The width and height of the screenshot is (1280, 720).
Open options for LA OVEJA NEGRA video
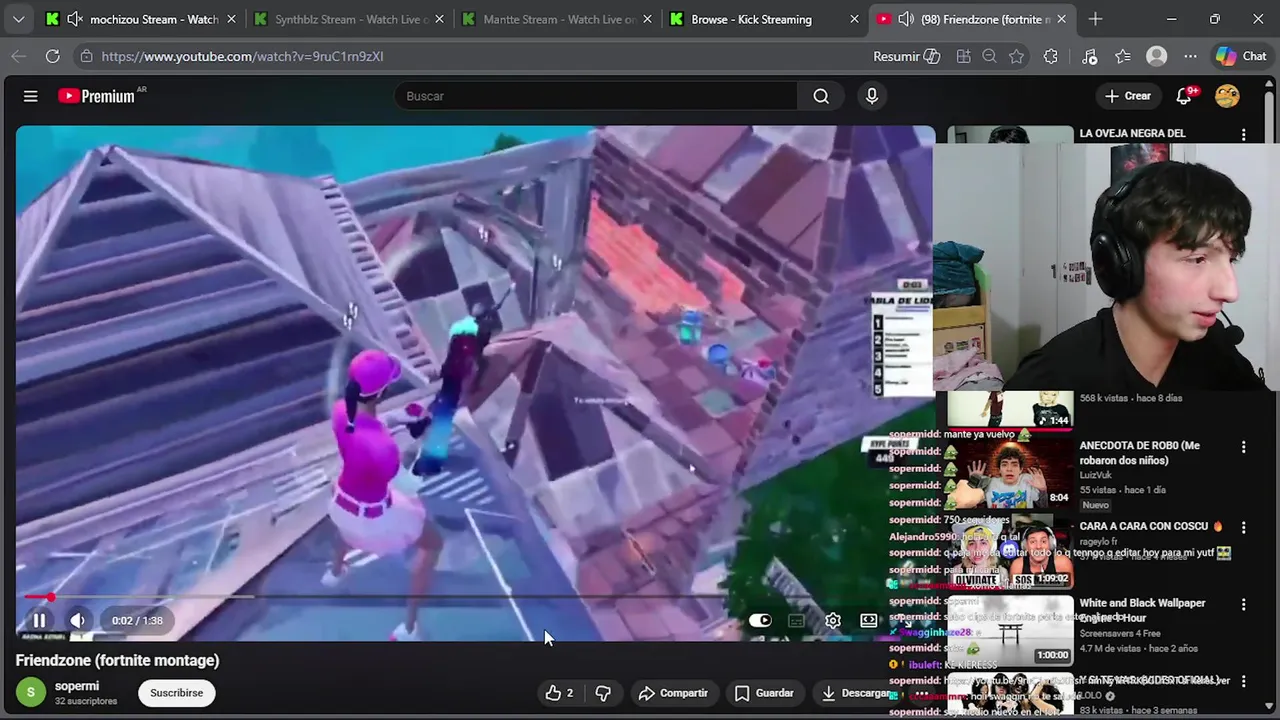[1244, 134]
